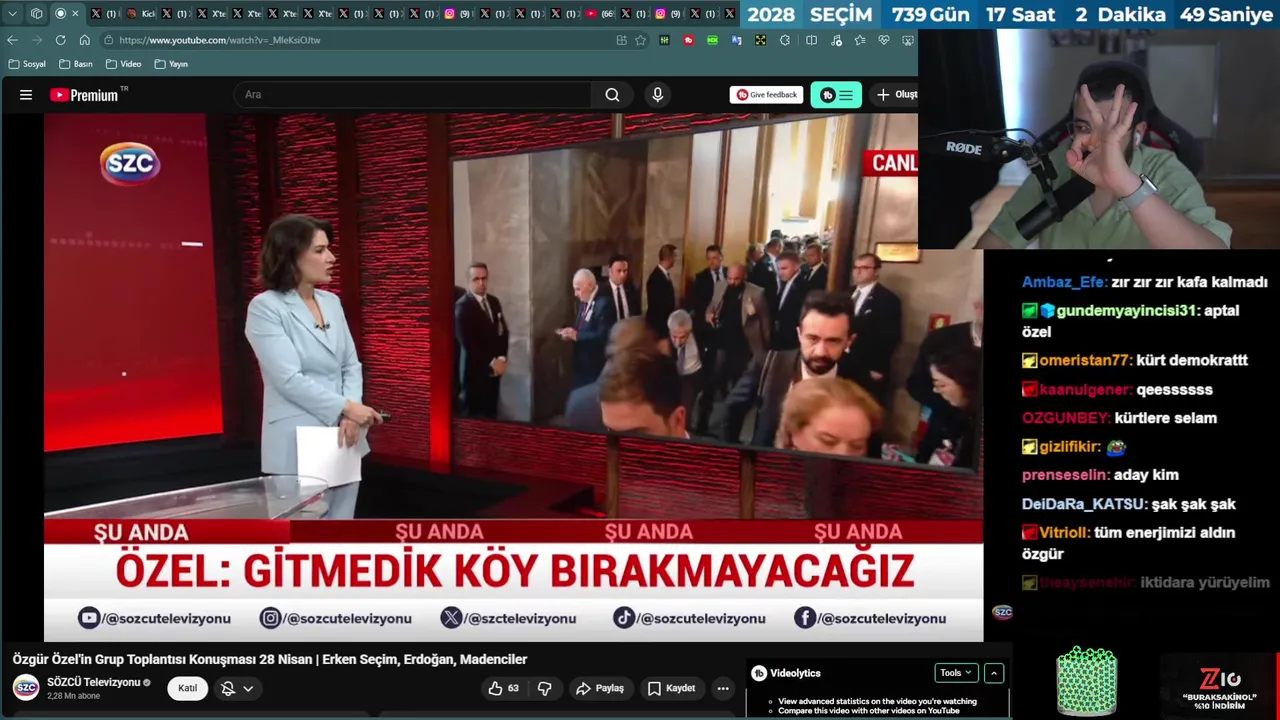This screenshot has height=720, width=1280.
Task: Open the browser extensions puzzle icon
Action: click(785, 40)
